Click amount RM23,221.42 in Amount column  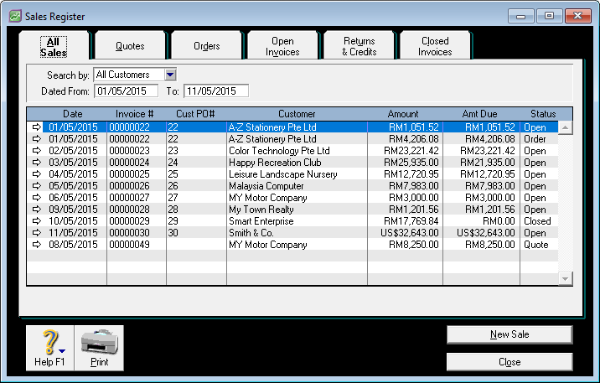[x=411, y=151]
